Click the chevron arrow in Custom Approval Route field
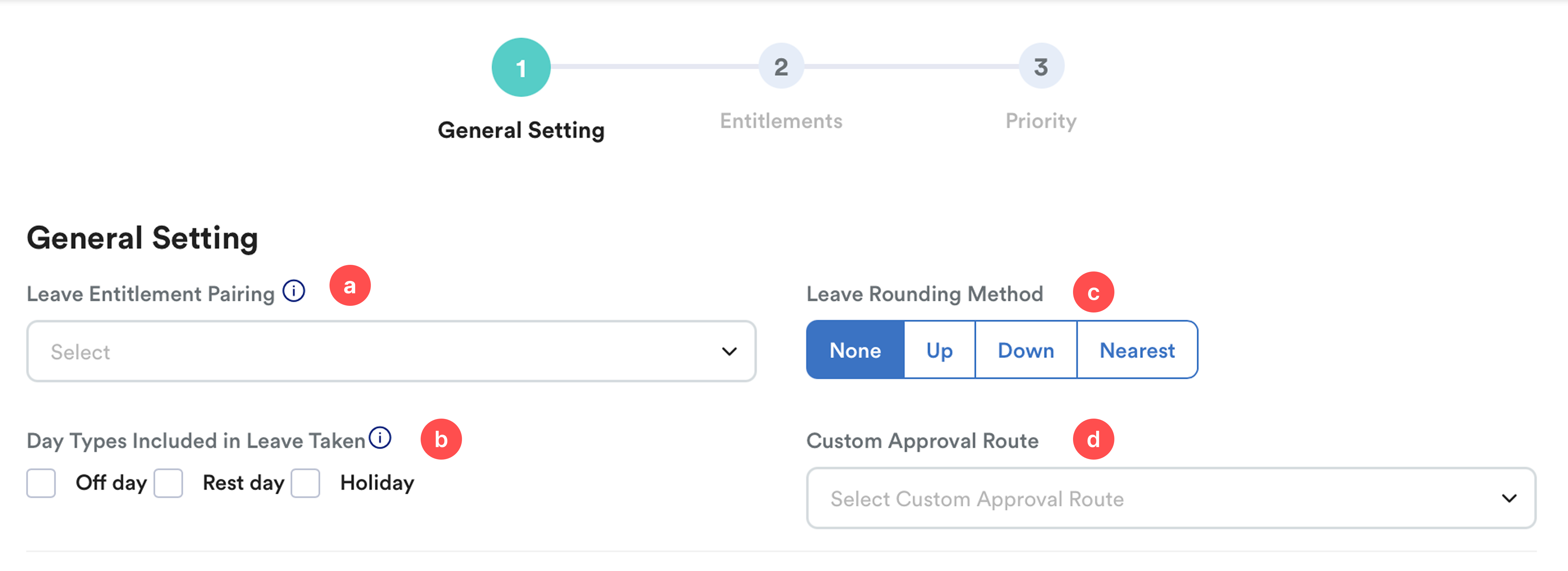 1509,498
